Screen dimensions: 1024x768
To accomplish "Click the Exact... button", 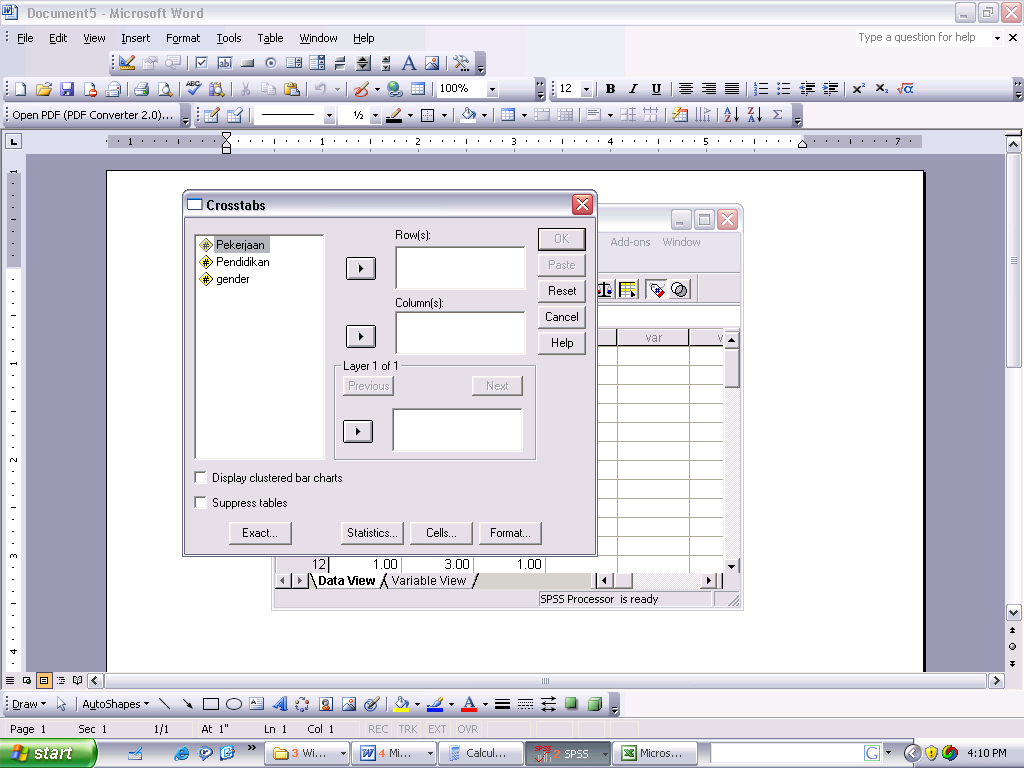I will pyautogui.click(x=260, y=533).
